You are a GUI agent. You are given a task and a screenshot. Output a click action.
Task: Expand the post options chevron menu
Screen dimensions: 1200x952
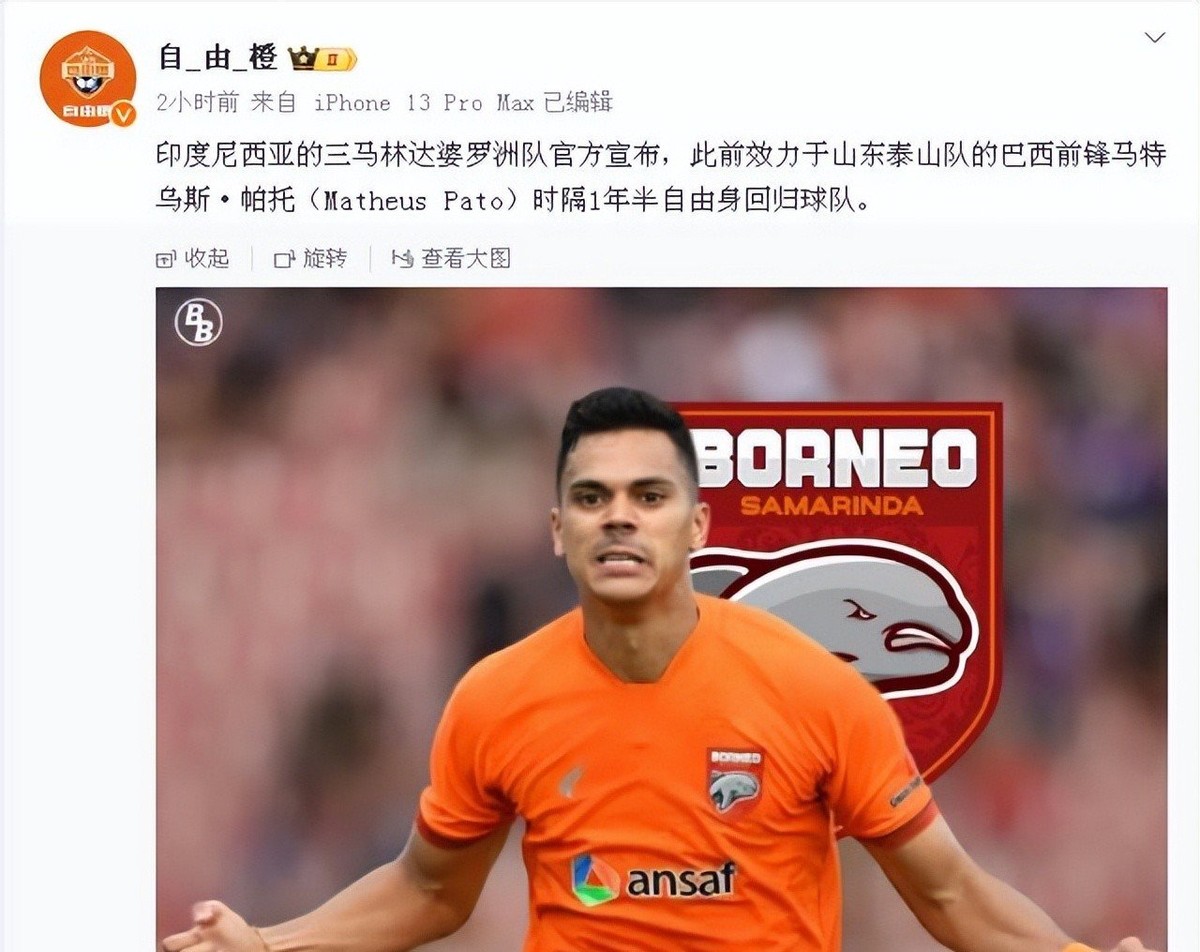(x=1155, y=38)
